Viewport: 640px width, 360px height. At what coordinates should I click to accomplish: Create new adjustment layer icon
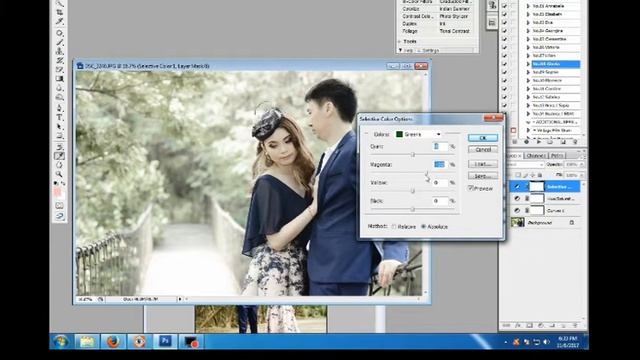540,325
